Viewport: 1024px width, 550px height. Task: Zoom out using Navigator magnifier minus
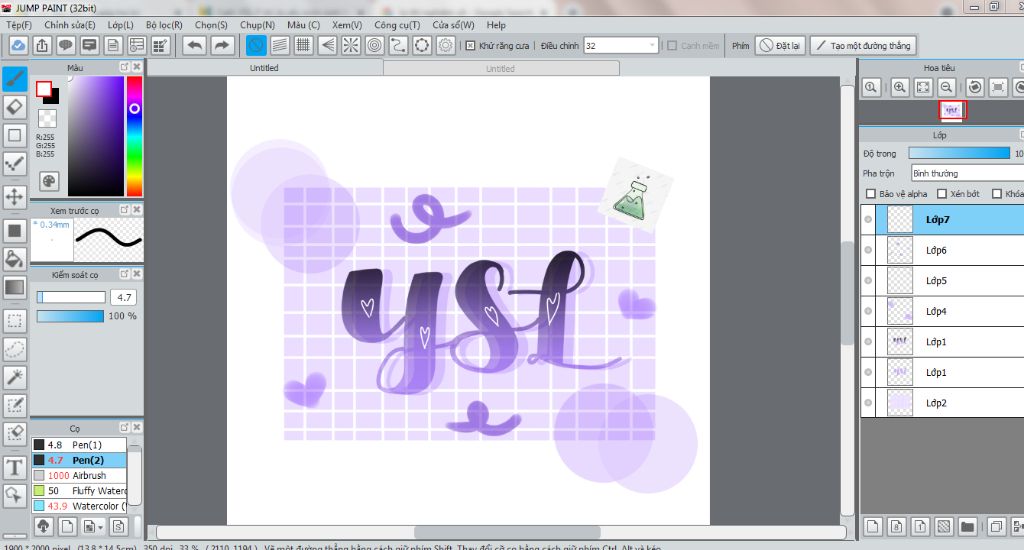(x=946, y=88)
